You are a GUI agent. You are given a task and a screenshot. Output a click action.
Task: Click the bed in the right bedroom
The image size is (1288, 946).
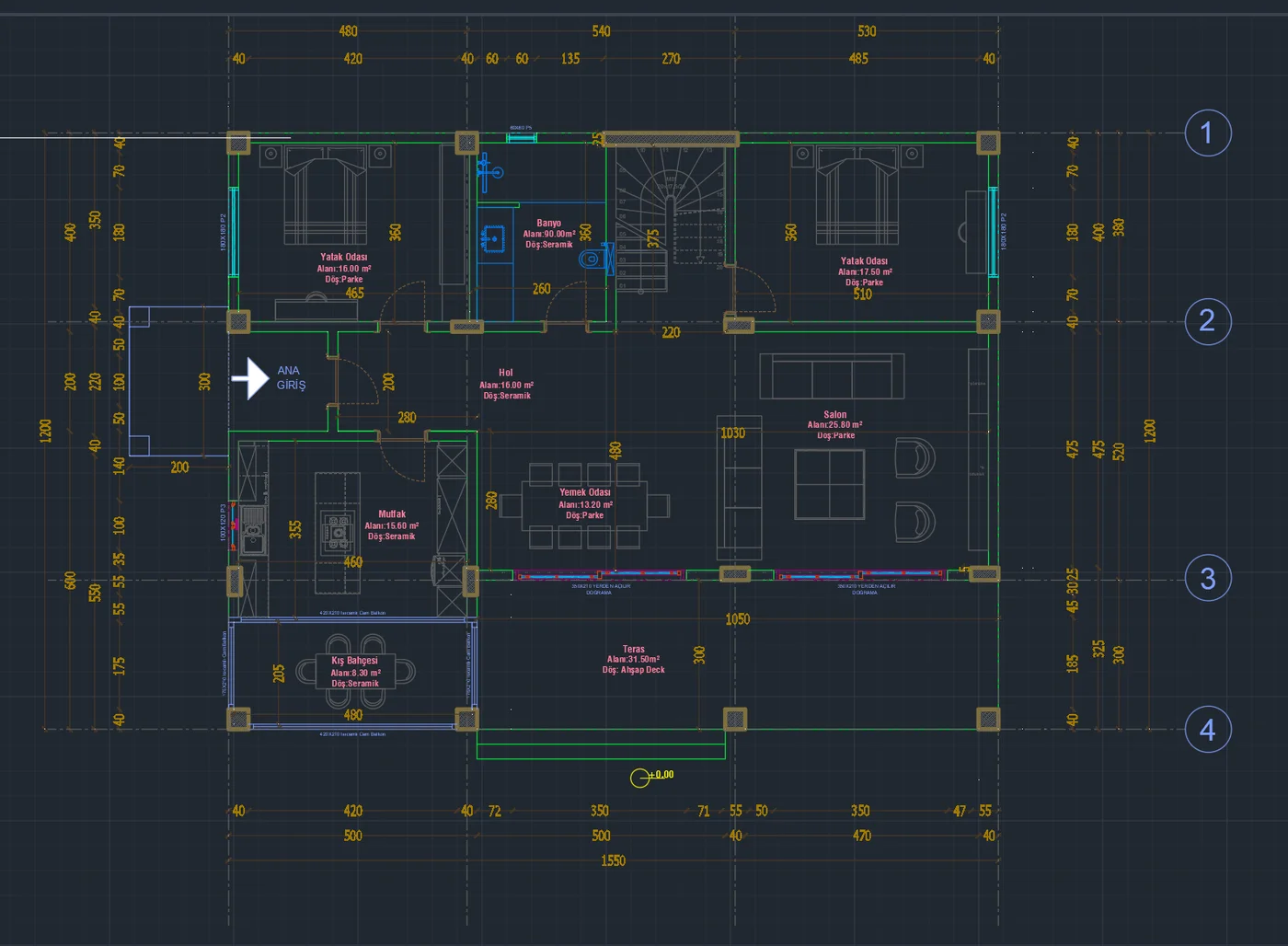pos(857,195)
